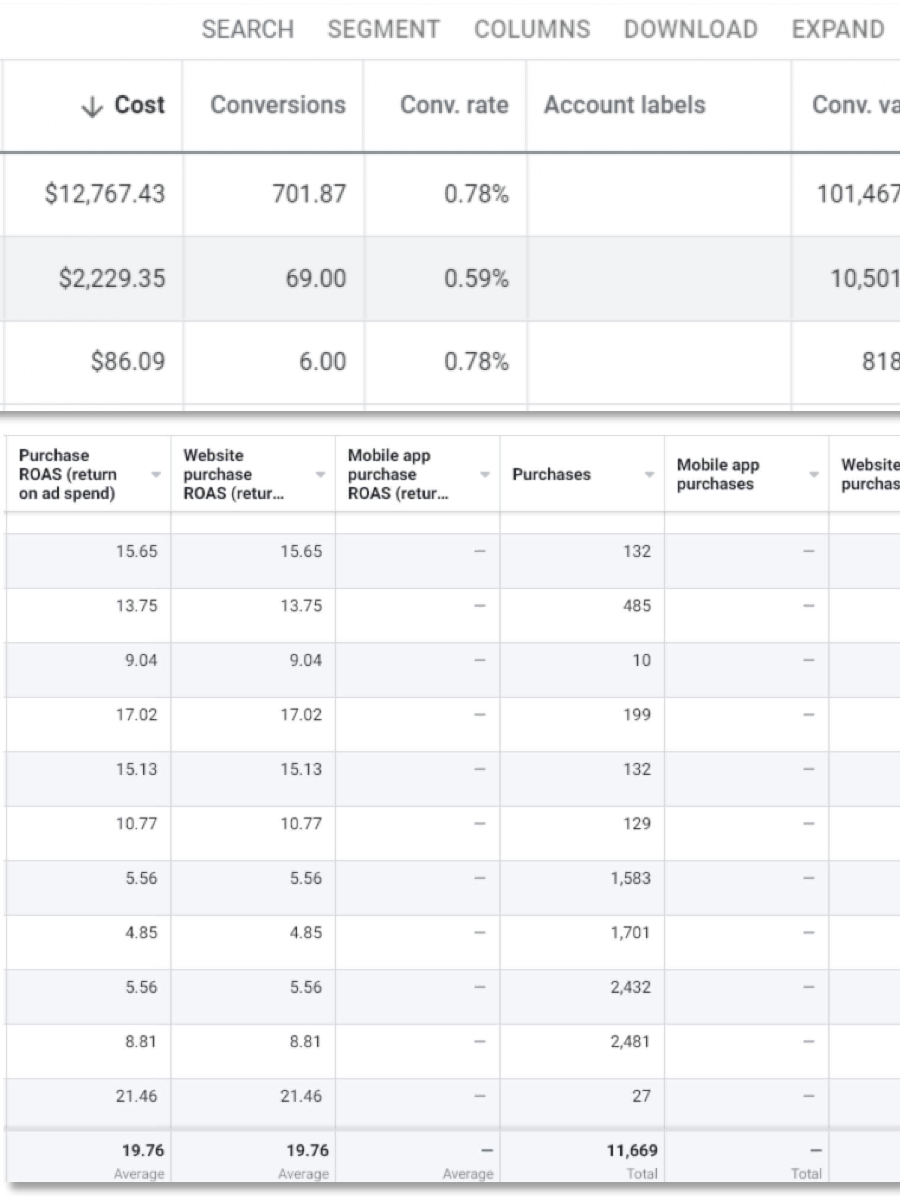
Task: Open the SEARCH toolbar option
Action: click(248, 30)
